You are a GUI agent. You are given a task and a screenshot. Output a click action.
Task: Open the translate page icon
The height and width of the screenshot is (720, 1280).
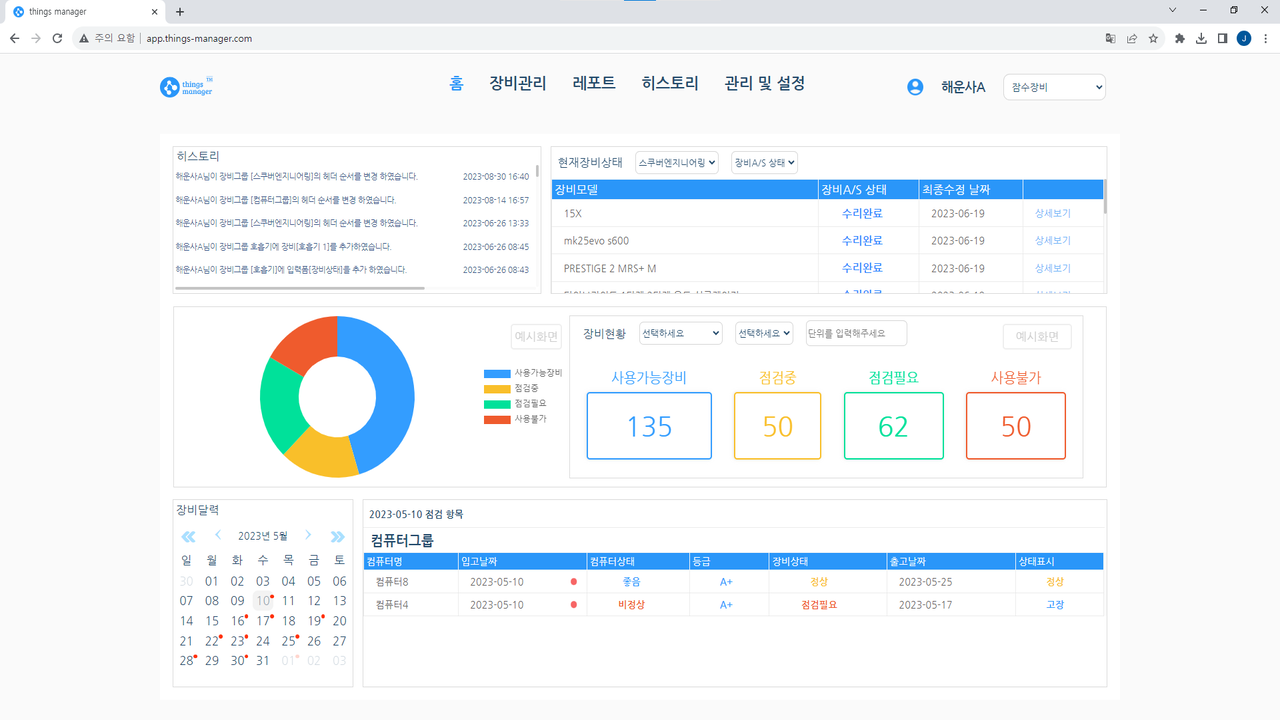1110,38
